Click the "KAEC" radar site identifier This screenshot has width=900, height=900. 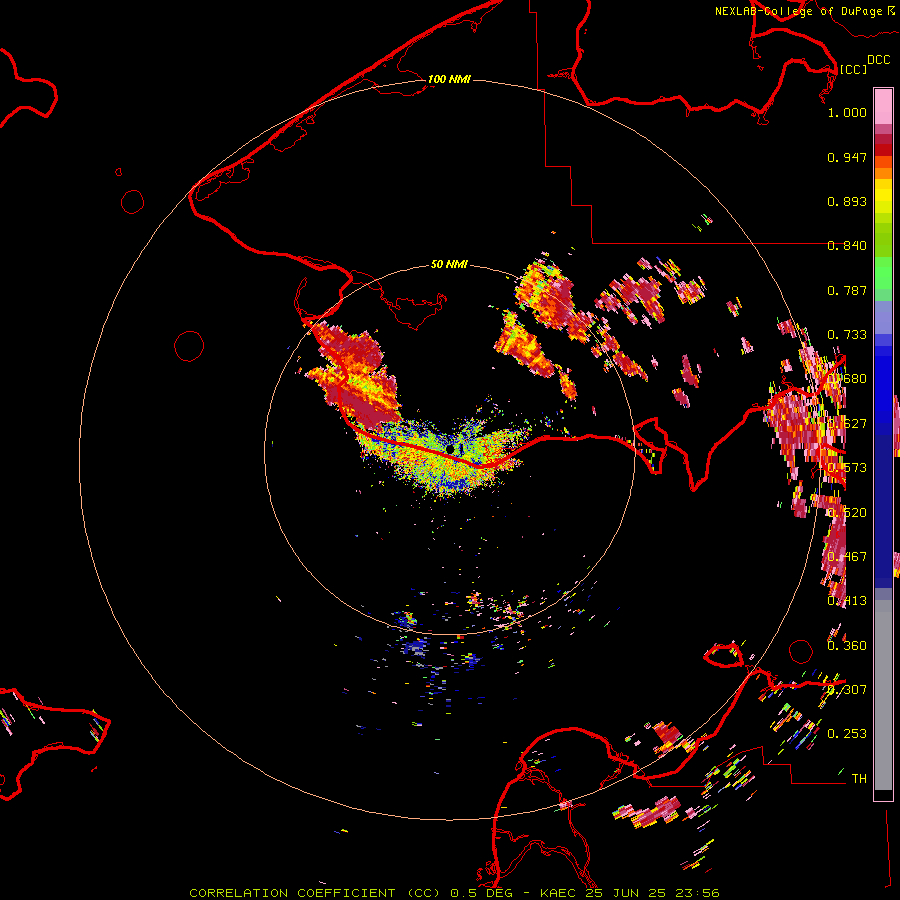coord(557,893)
